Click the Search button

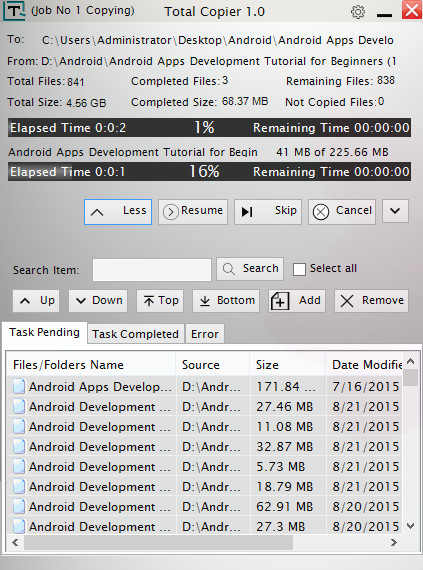(250, 269)
